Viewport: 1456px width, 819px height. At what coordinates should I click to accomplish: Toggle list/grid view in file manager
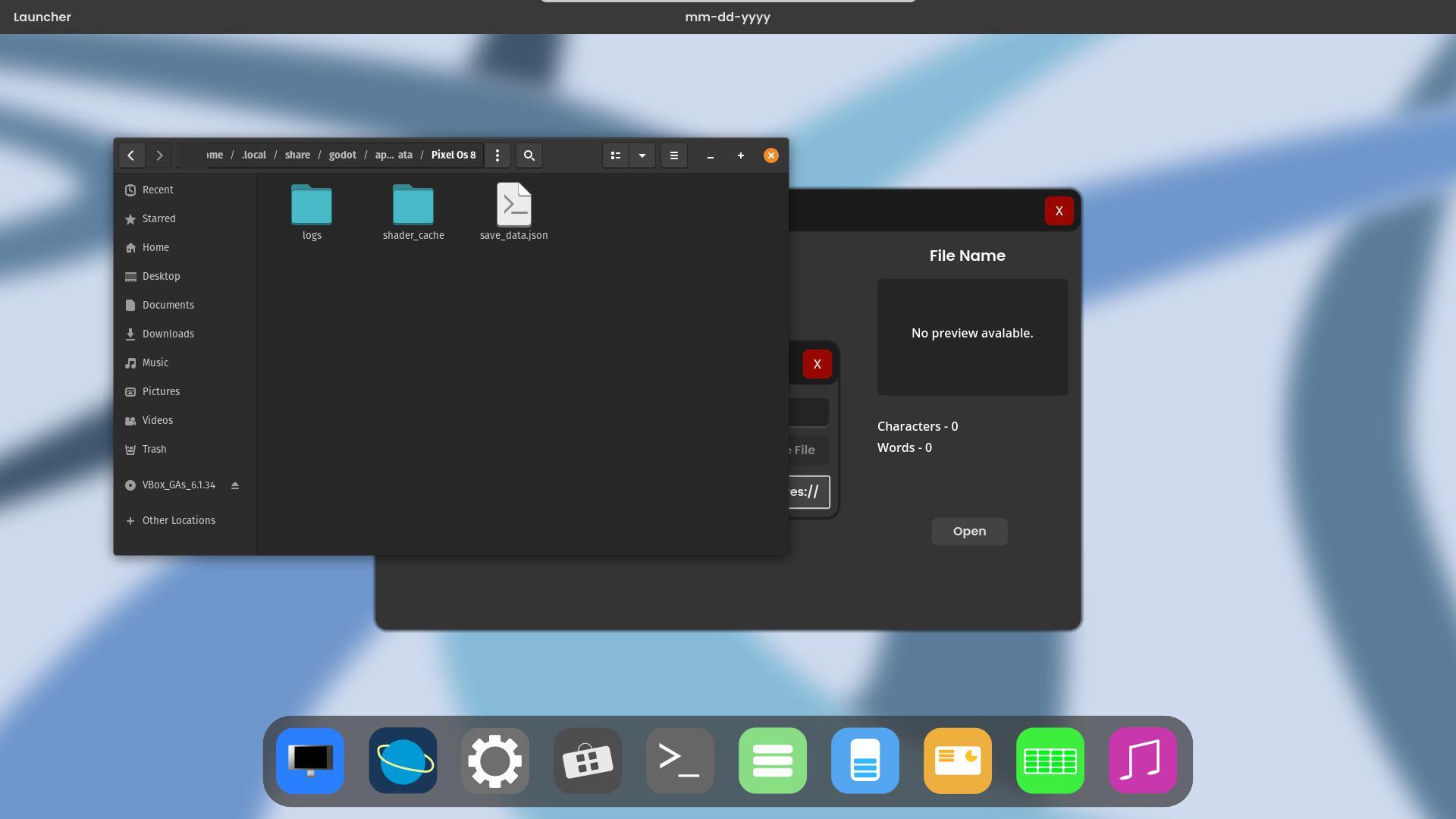(x=616, y=155)
